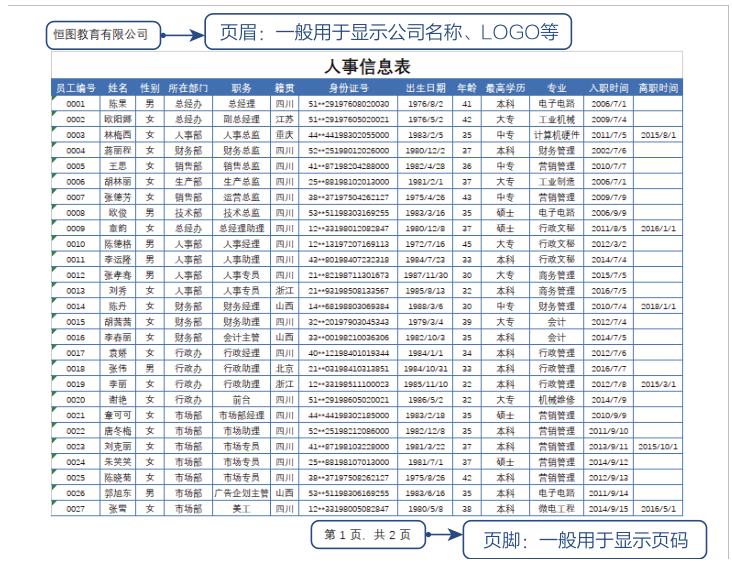
Task: Click the job cell '运营总监'
Action: pyautogui.click(x=241, y=197)
